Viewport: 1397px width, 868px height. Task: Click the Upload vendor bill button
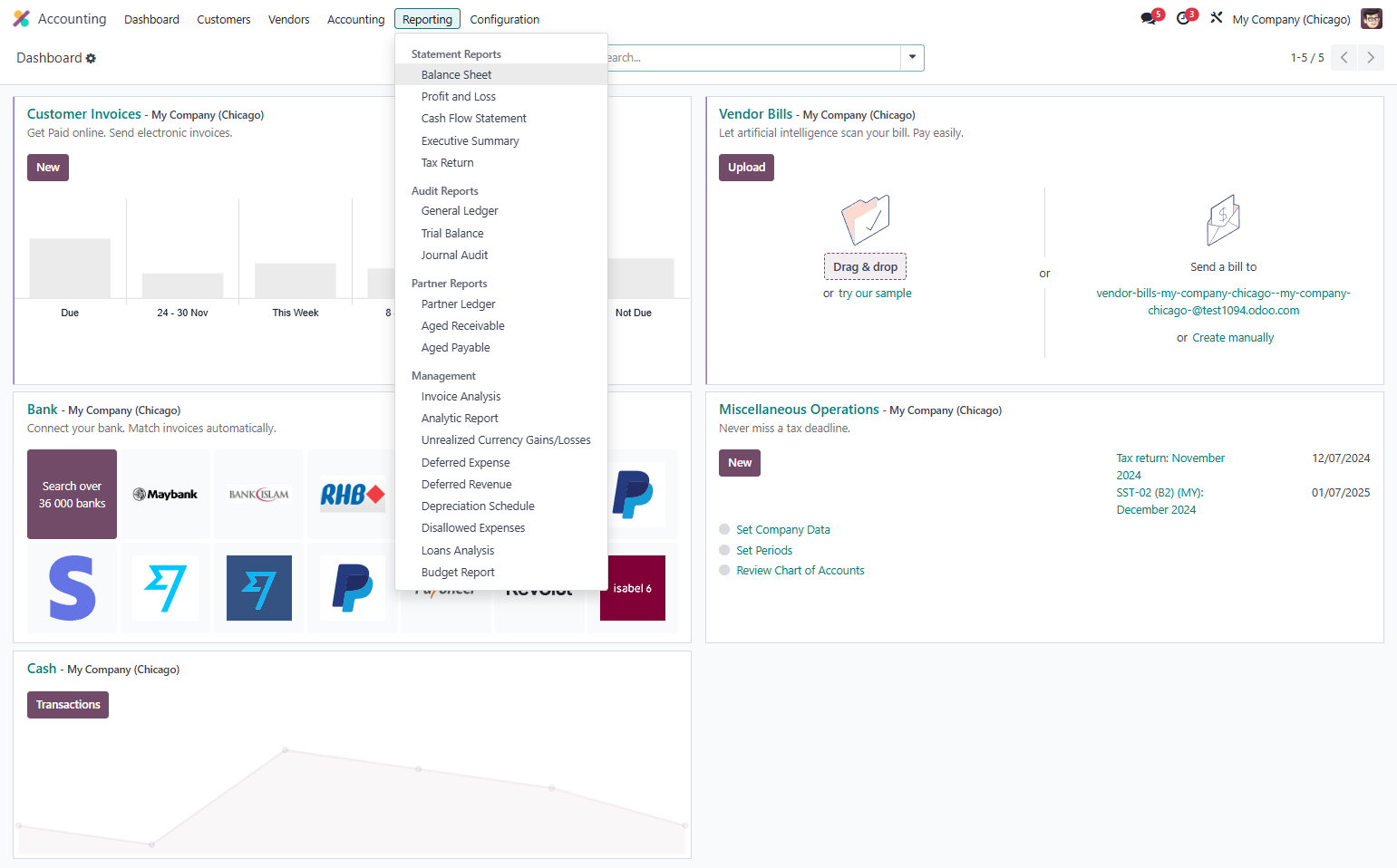tap(746, 168)
